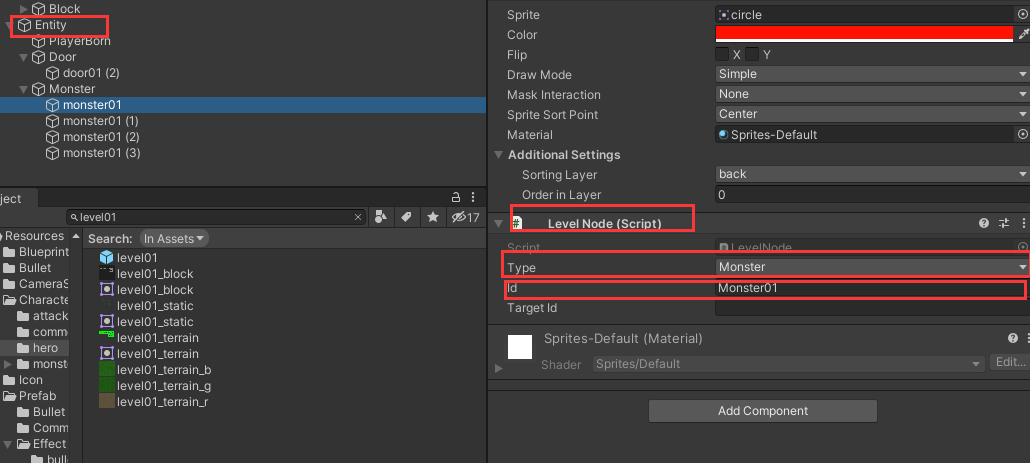Lock the Project panel with padlock icon
Screen dimensions: 1030x463
tap(456, 197)
